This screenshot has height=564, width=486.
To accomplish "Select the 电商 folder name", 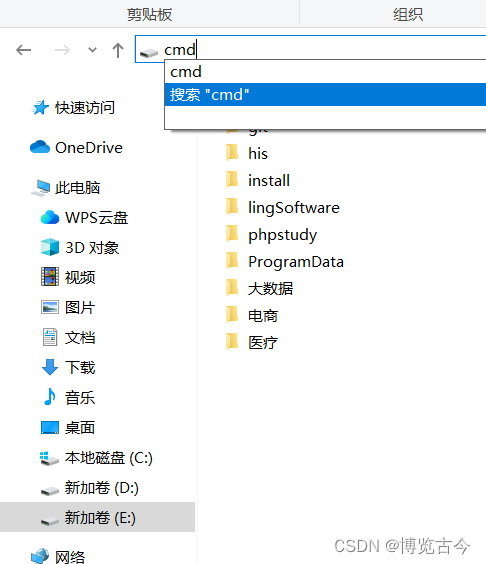I will click(x=263, y=316).
